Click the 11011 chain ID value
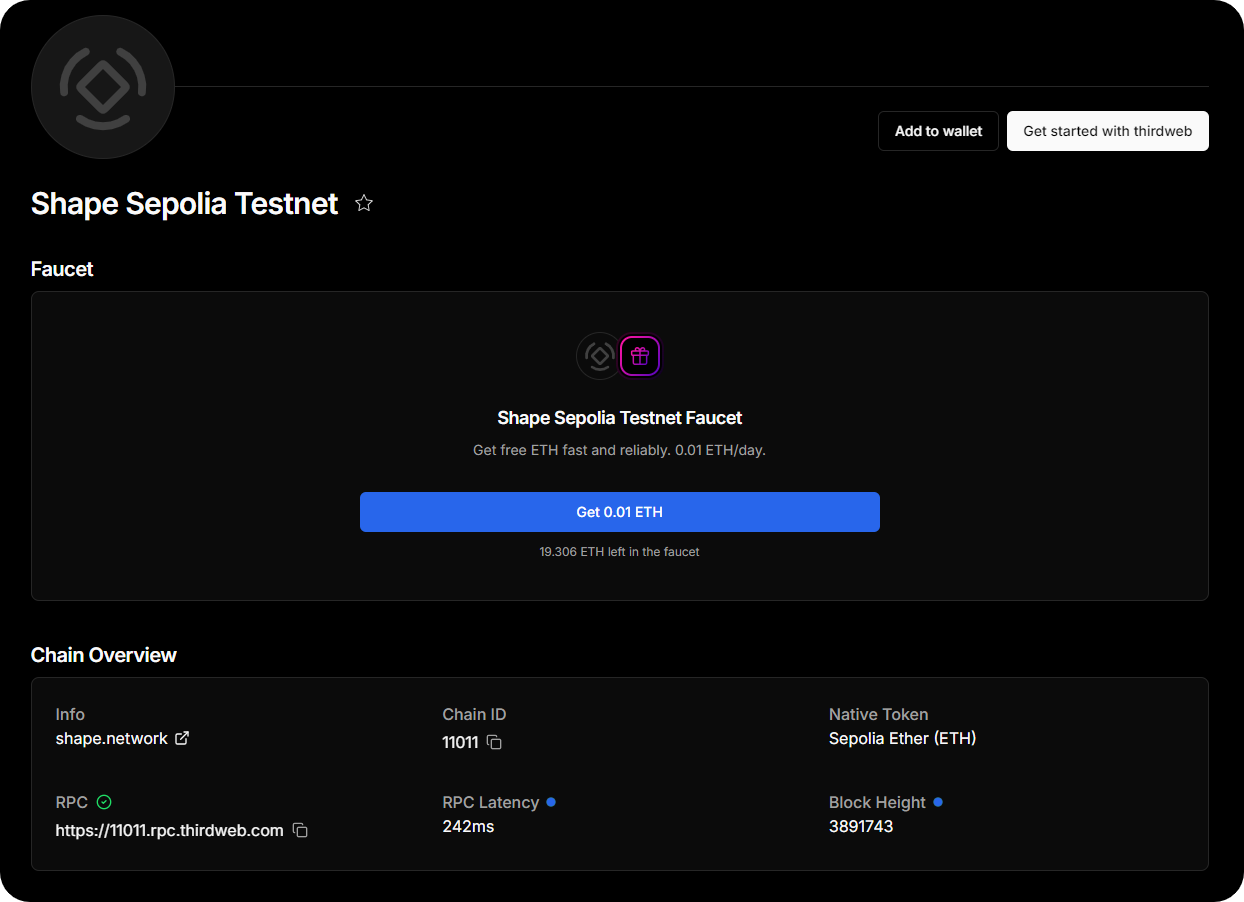Screen dimensions: 1244x902 point(460,743)
